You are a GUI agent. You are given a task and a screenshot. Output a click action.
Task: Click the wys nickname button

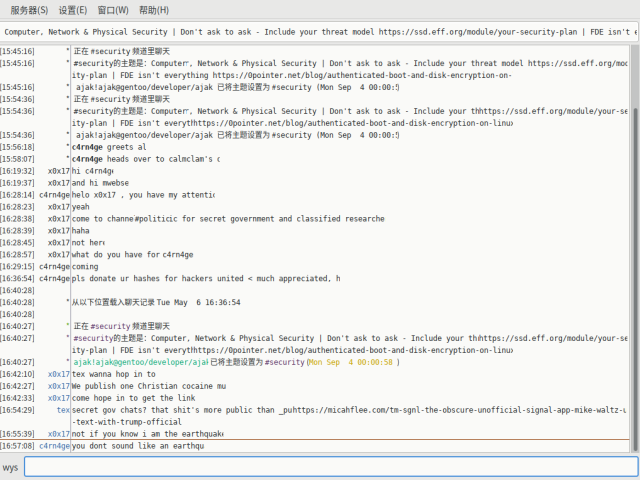click(10, 467)
